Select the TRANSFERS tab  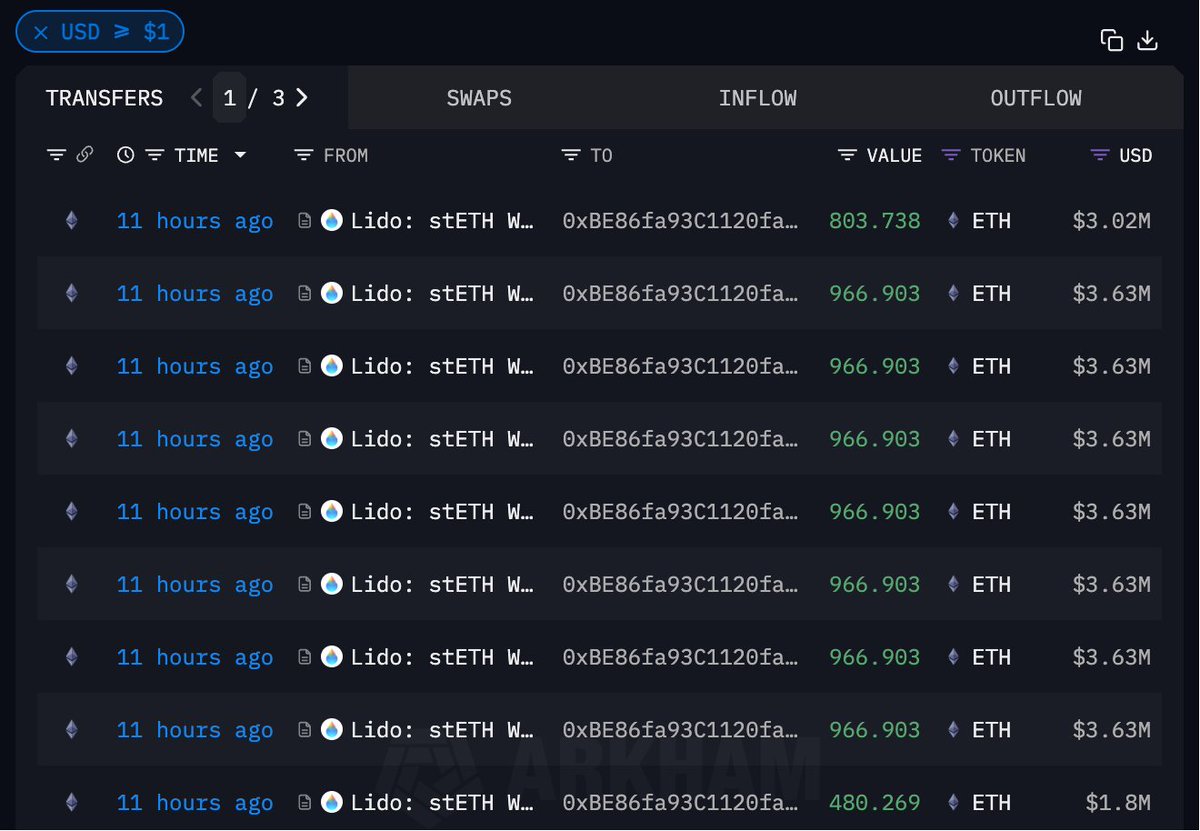104,98
